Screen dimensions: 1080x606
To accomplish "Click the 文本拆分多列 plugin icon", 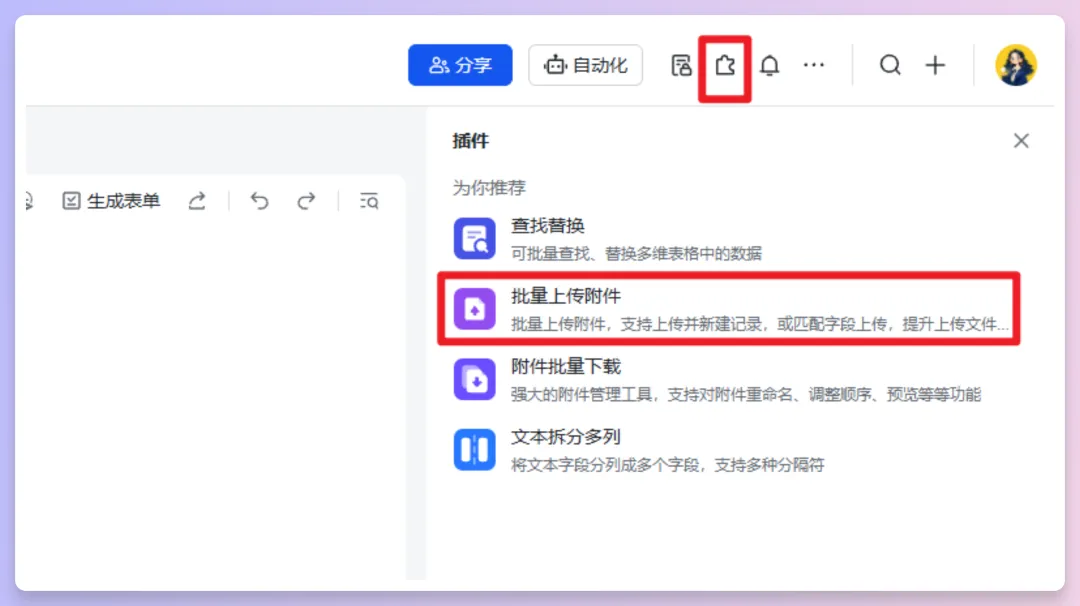I will tap(474, 449).
